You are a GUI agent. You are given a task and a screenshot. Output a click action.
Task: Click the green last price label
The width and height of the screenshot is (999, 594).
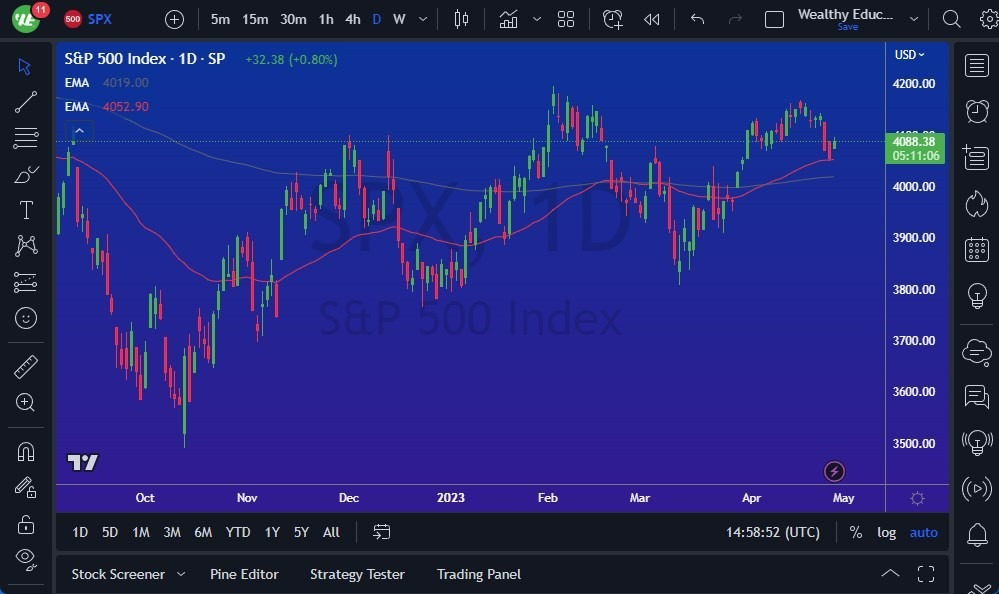point(916,150)
